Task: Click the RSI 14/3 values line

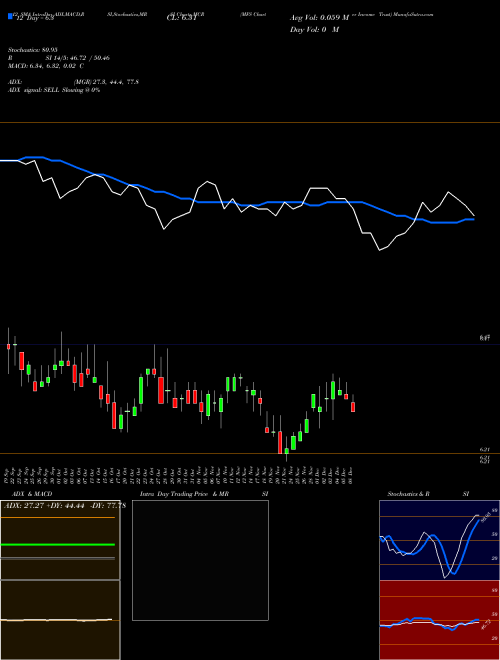Action: (x=59, y=58)
